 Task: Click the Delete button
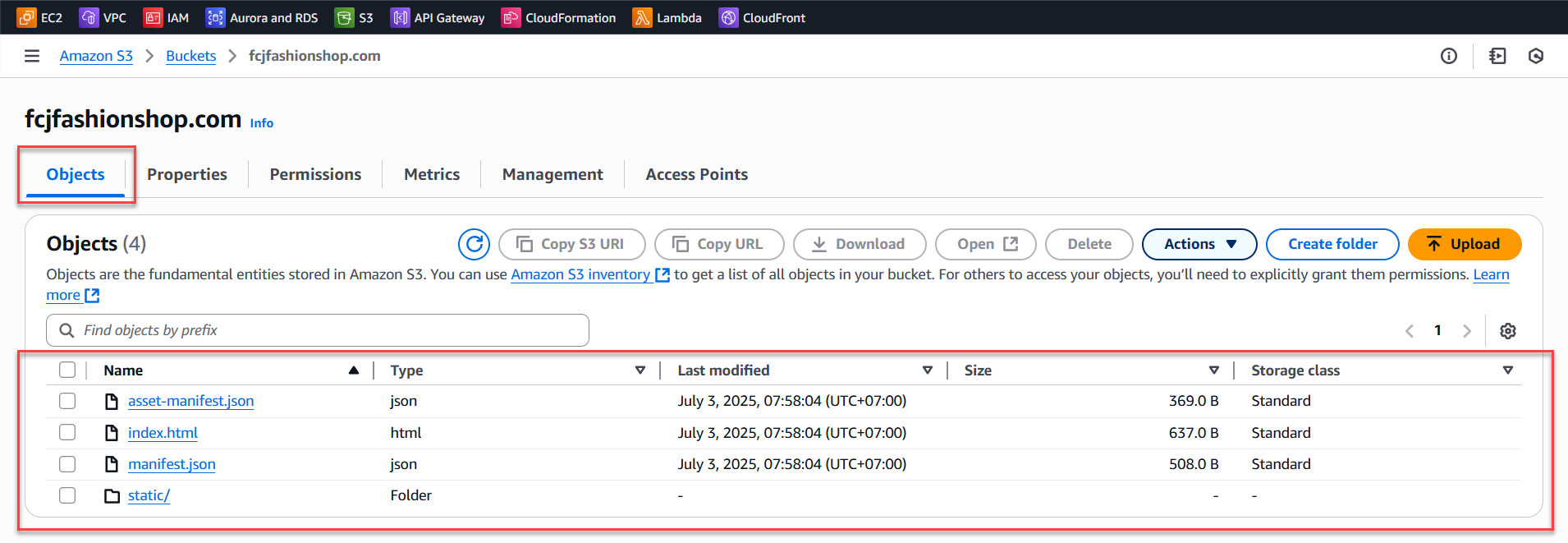tap(1089, 244)
